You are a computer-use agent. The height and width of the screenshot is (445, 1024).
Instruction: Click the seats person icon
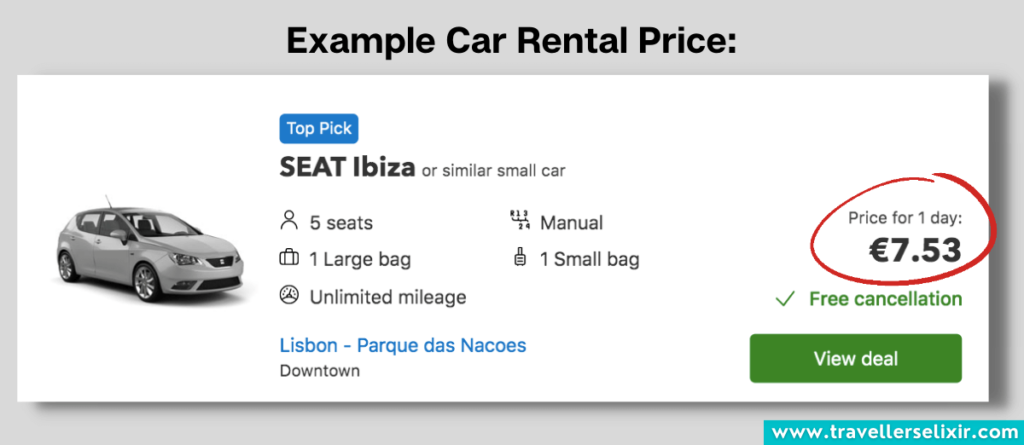coord(290,221)
